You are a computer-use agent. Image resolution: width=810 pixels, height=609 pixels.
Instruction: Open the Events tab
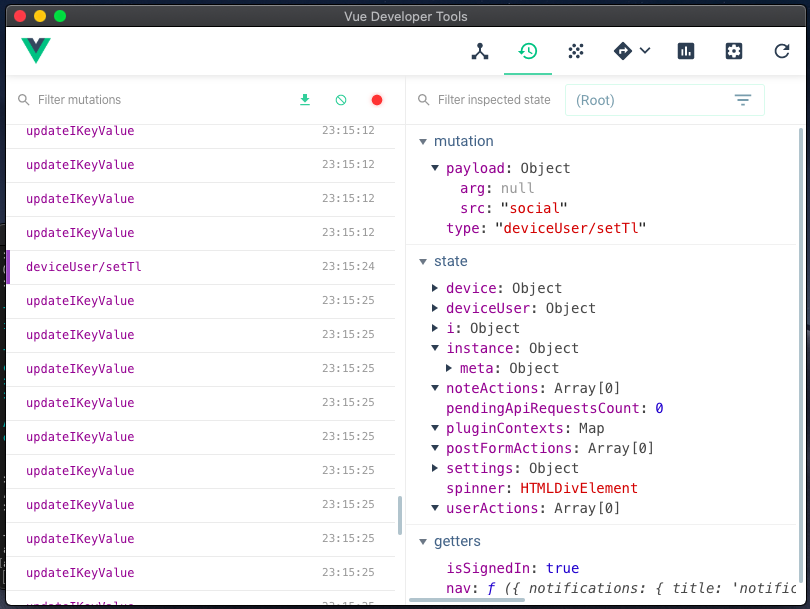576,51
